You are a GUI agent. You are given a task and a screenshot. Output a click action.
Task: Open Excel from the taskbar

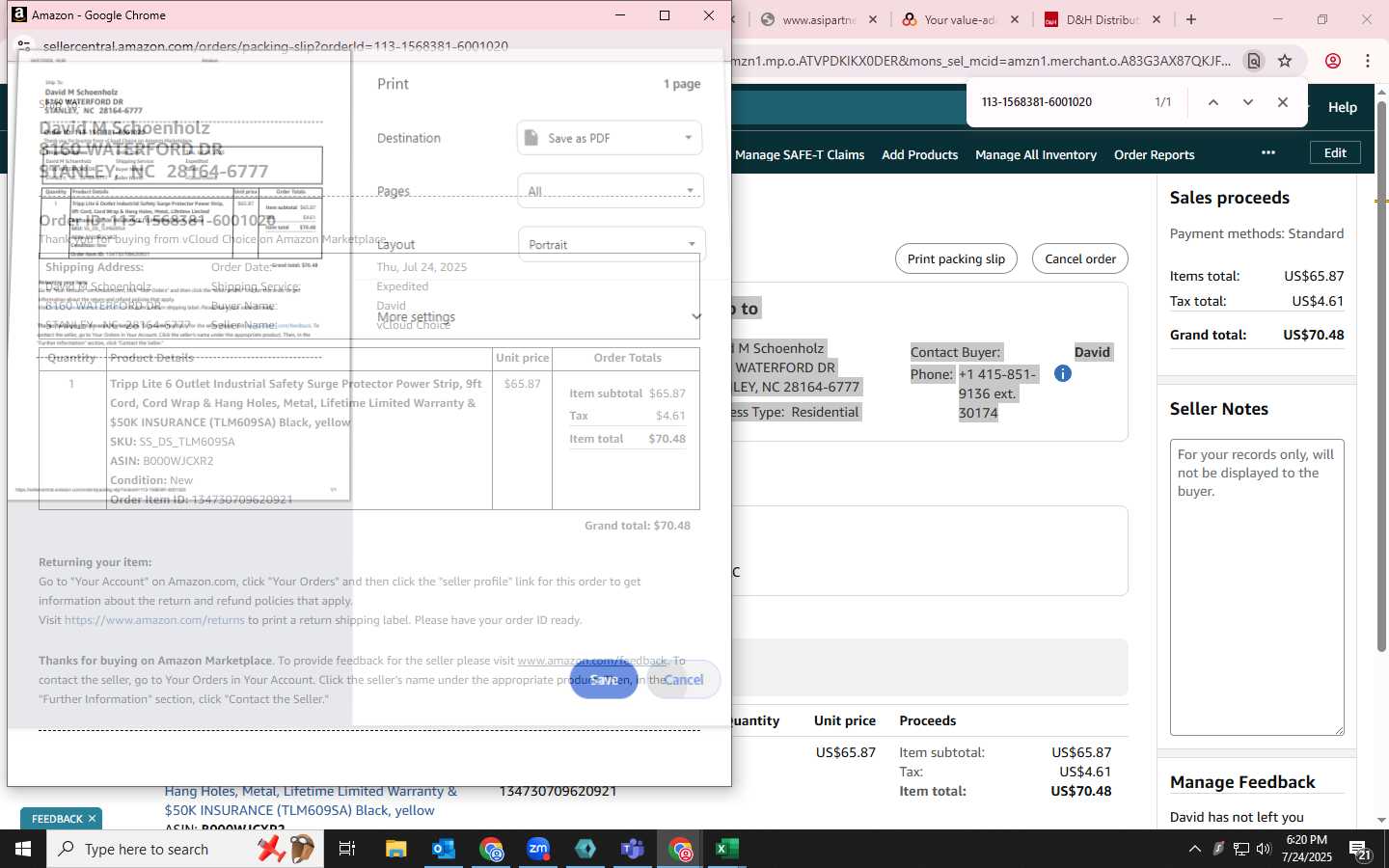pyautogui.click(x=726, y=849)
